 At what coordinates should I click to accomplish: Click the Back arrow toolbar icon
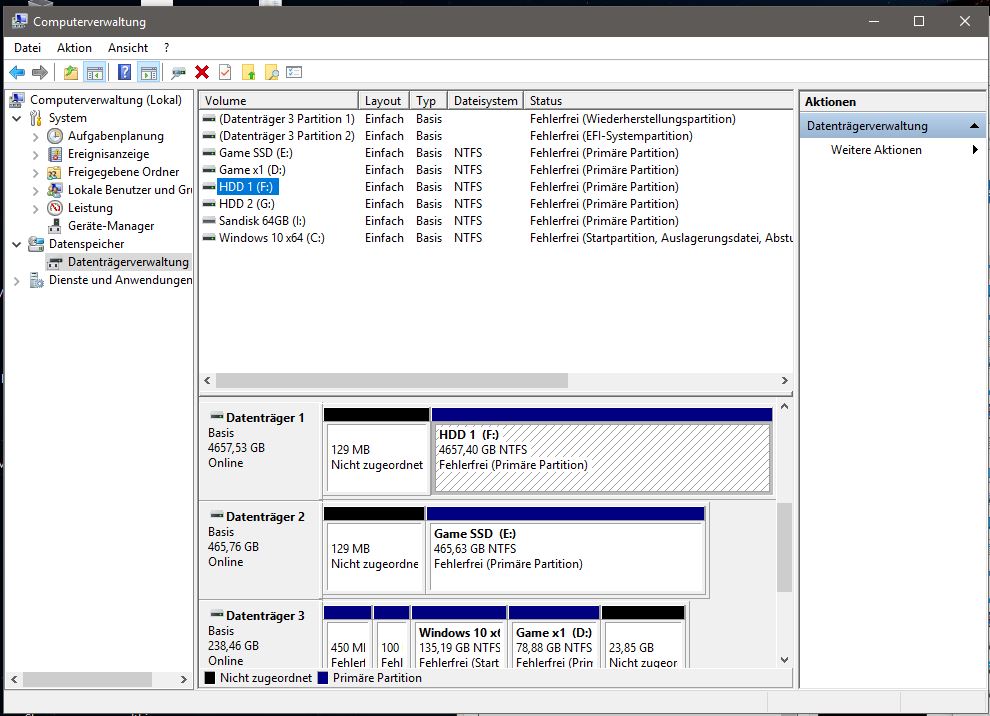(17, 73)
